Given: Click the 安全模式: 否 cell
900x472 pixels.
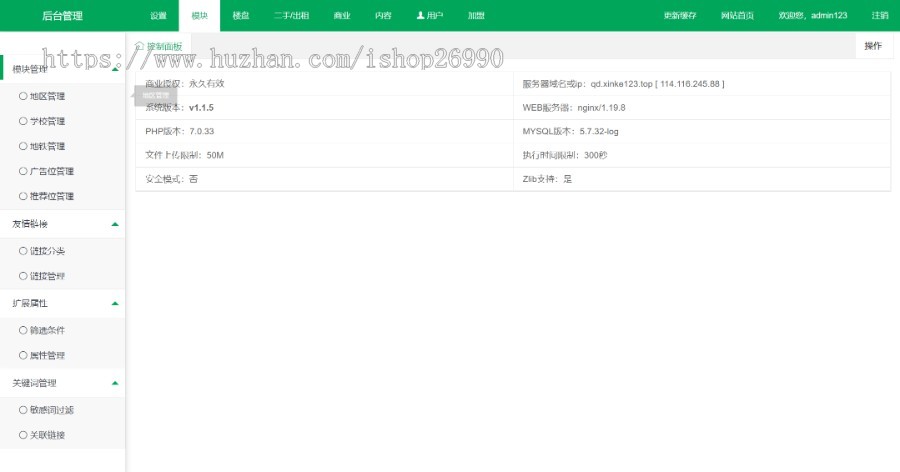Looking at the screenshot, I should pyautogui.click(x=324, y=179).
